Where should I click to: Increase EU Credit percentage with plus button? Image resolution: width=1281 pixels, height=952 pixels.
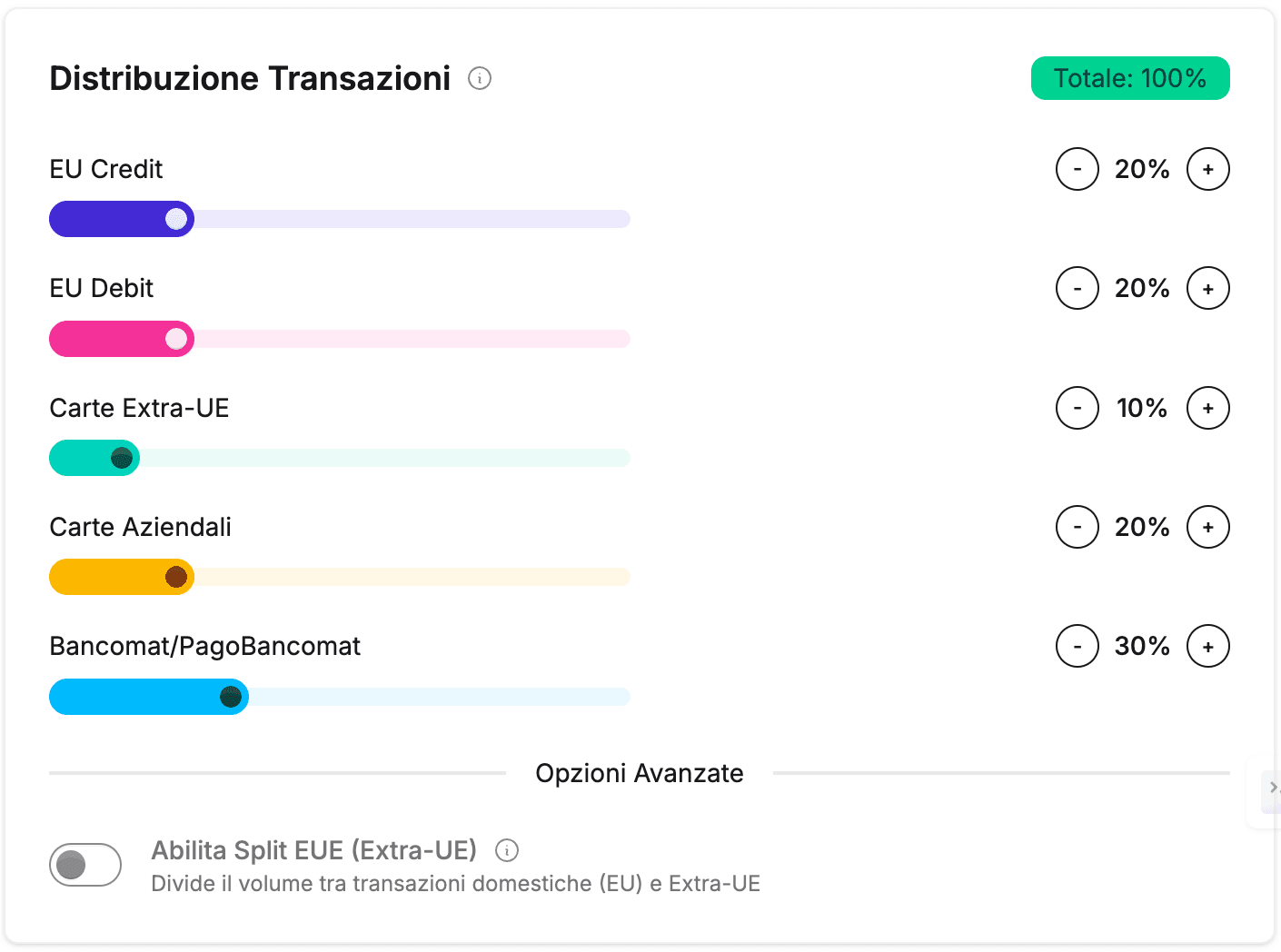[1208, 169]
